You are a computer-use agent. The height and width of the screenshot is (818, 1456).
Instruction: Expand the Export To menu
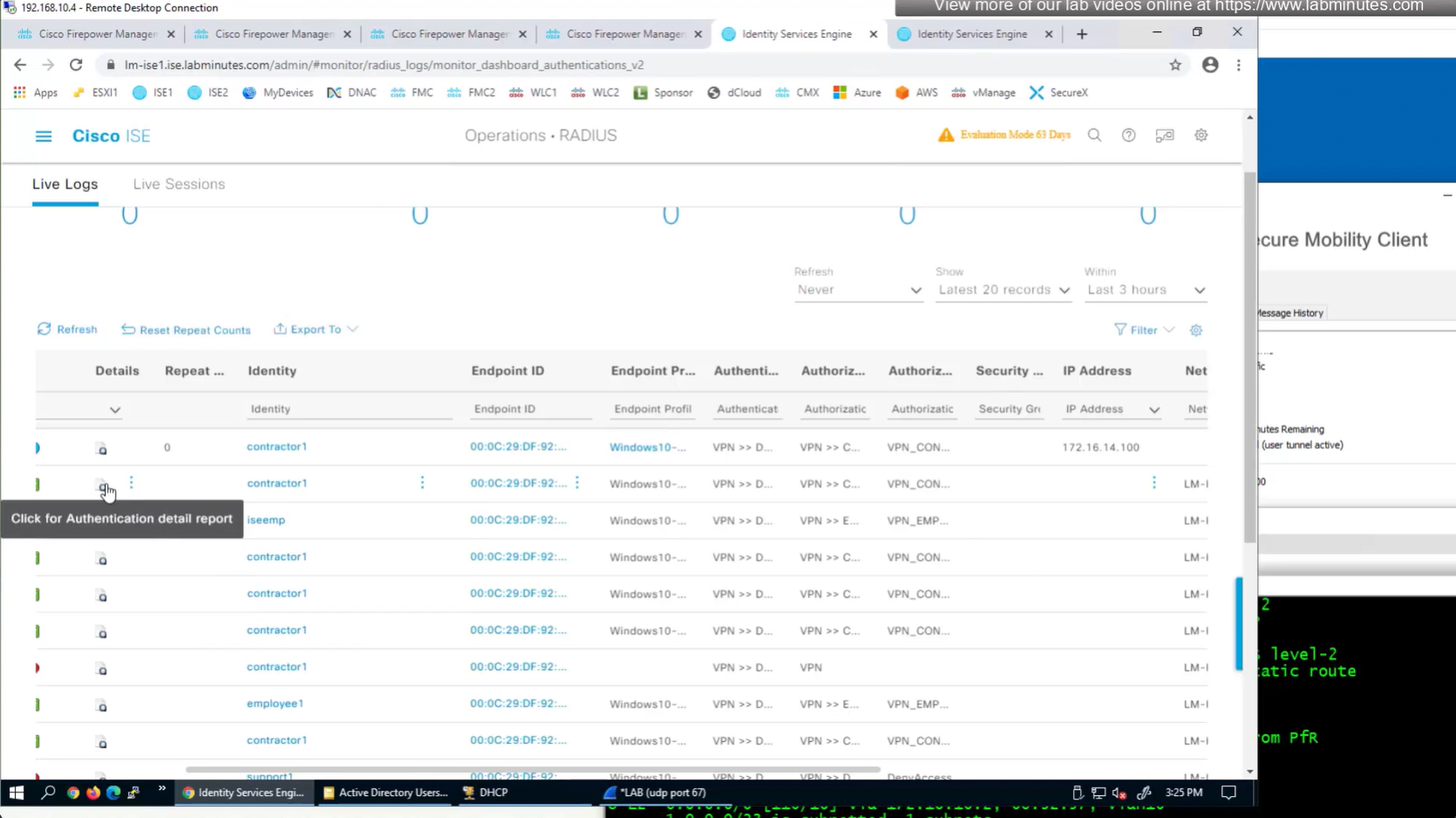click(316, 330)
